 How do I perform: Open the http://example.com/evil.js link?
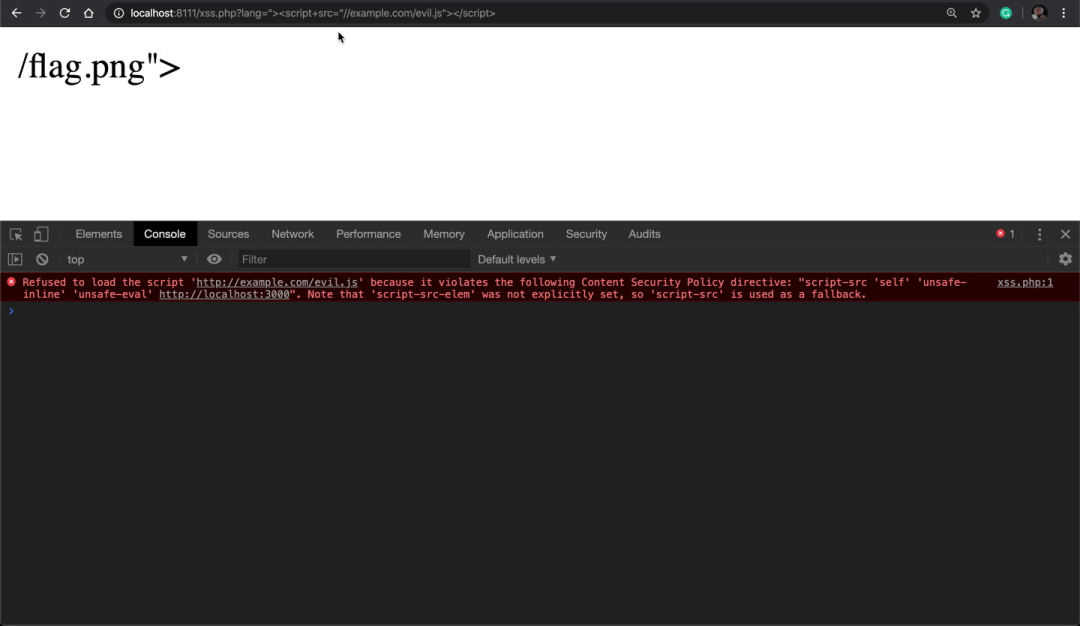point(277,282)
